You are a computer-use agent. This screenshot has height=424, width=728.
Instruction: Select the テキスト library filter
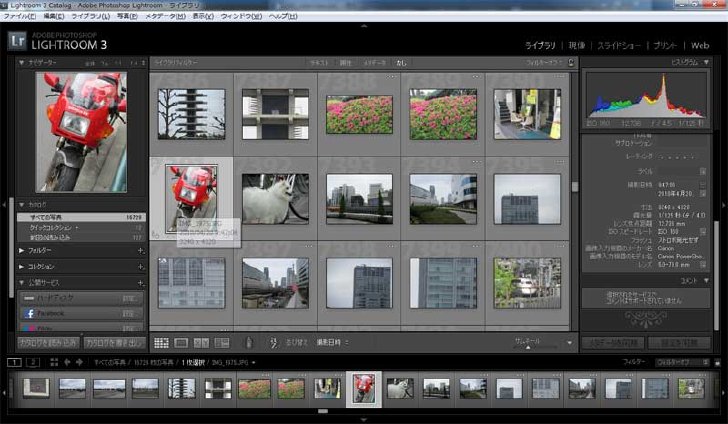click(318, 63)
